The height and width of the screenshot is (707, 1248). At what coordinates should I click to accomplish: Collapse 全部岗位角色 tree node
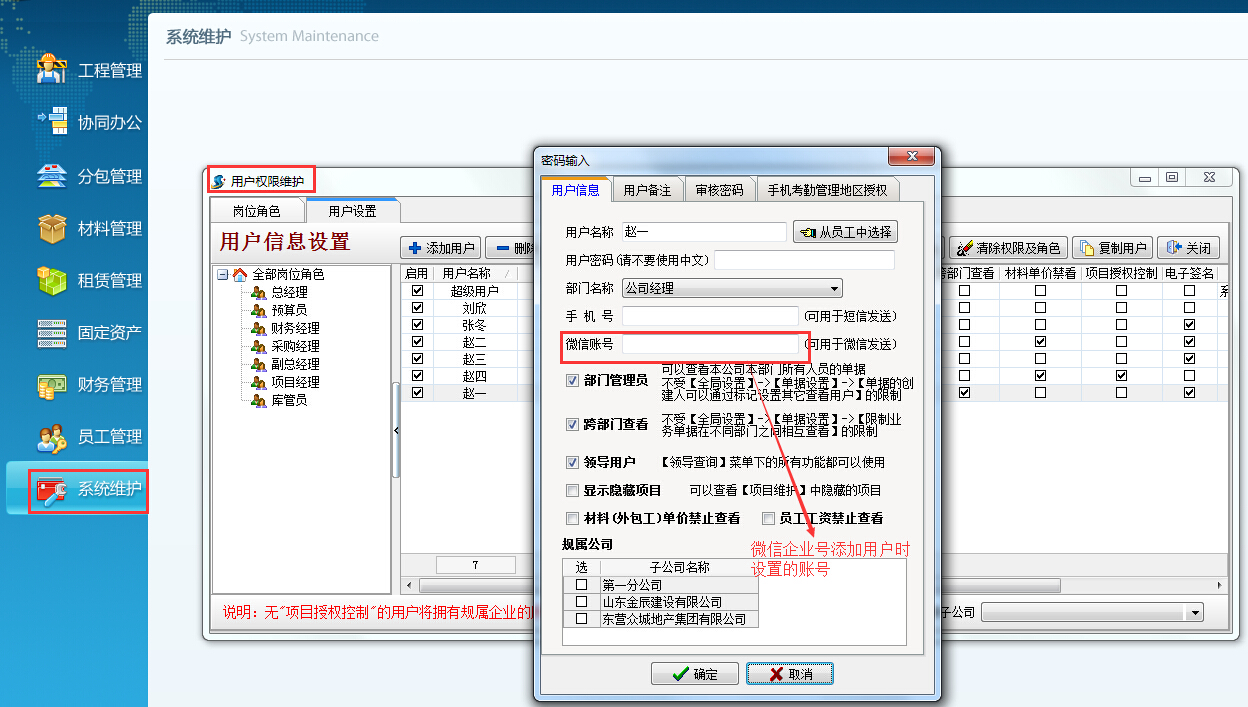pos(222,274)
